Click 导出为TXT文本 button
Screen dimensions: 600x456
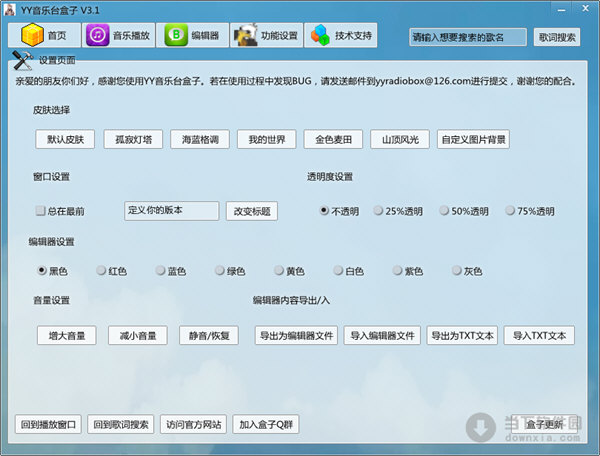coord(462,335)
